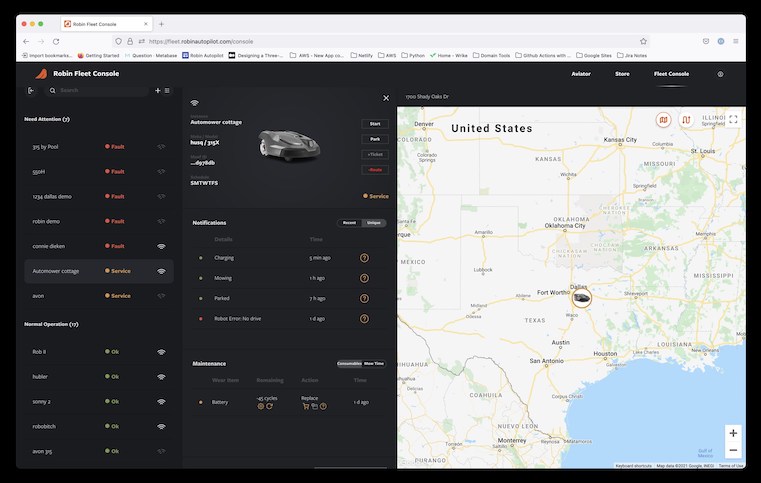Screen dimensions: 761x483
Task: Collapse the sidebar with the exit arrow icon
Action: 31,90
